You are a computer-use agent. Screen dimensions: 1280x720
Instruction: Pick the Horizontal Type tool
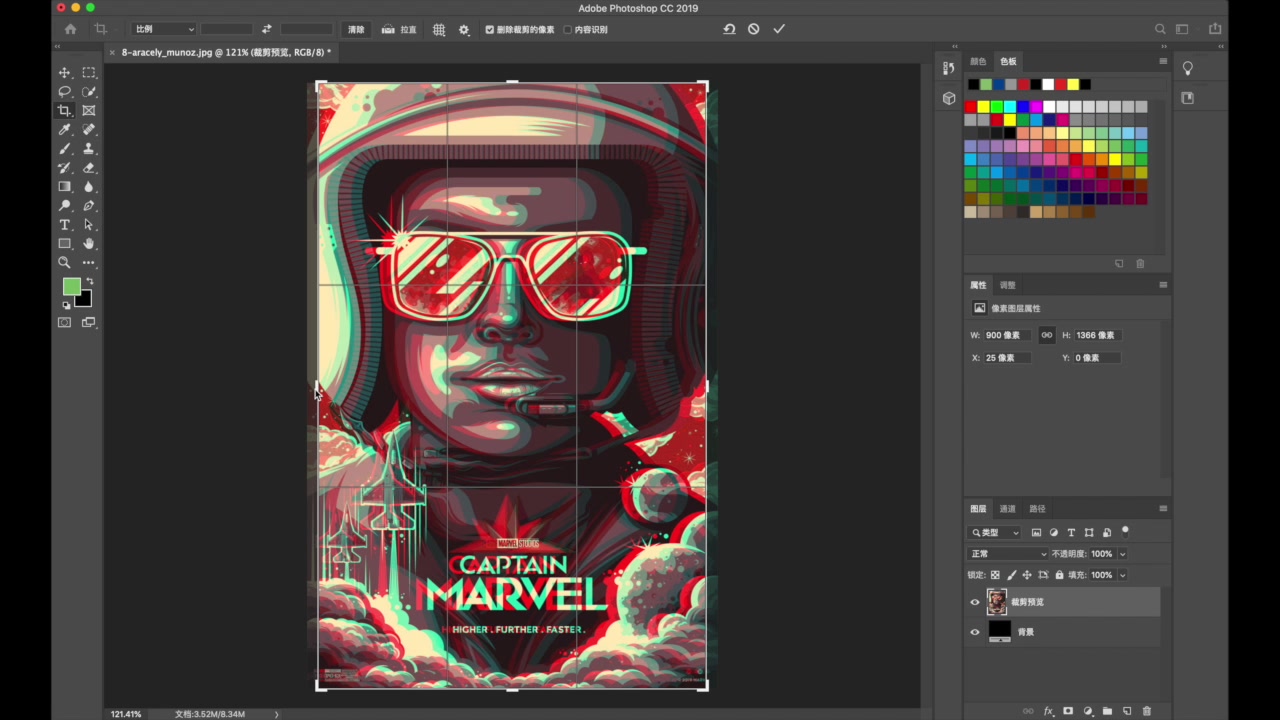pyautogui.click(x=64, y=225)
